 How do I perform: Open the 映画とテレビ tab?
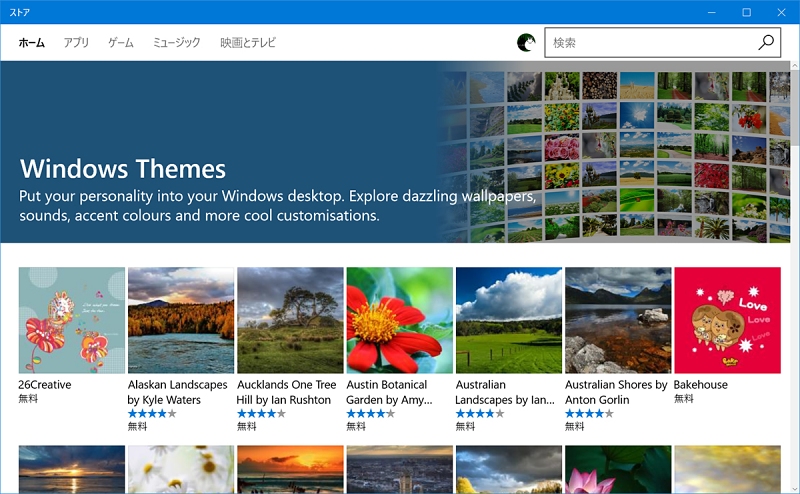(x=248, y=42)
